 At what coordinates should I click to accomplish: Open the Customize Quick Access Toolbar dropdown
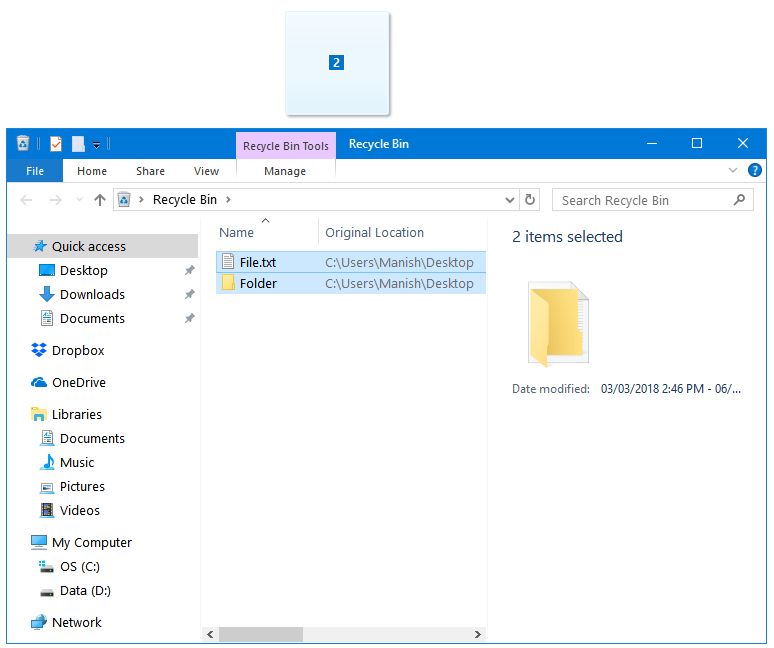[x=97, y=145]
